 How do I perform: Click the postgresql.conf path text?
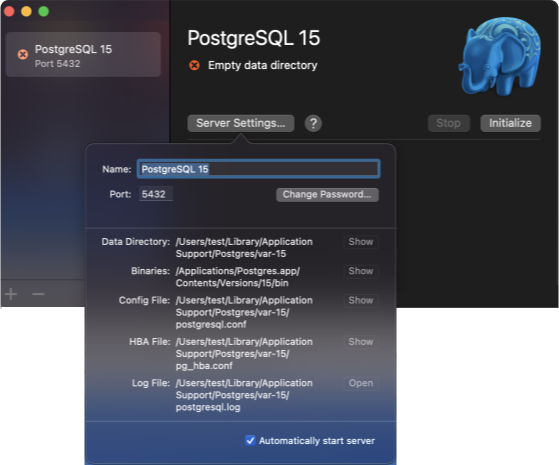[x=244, y=312]
